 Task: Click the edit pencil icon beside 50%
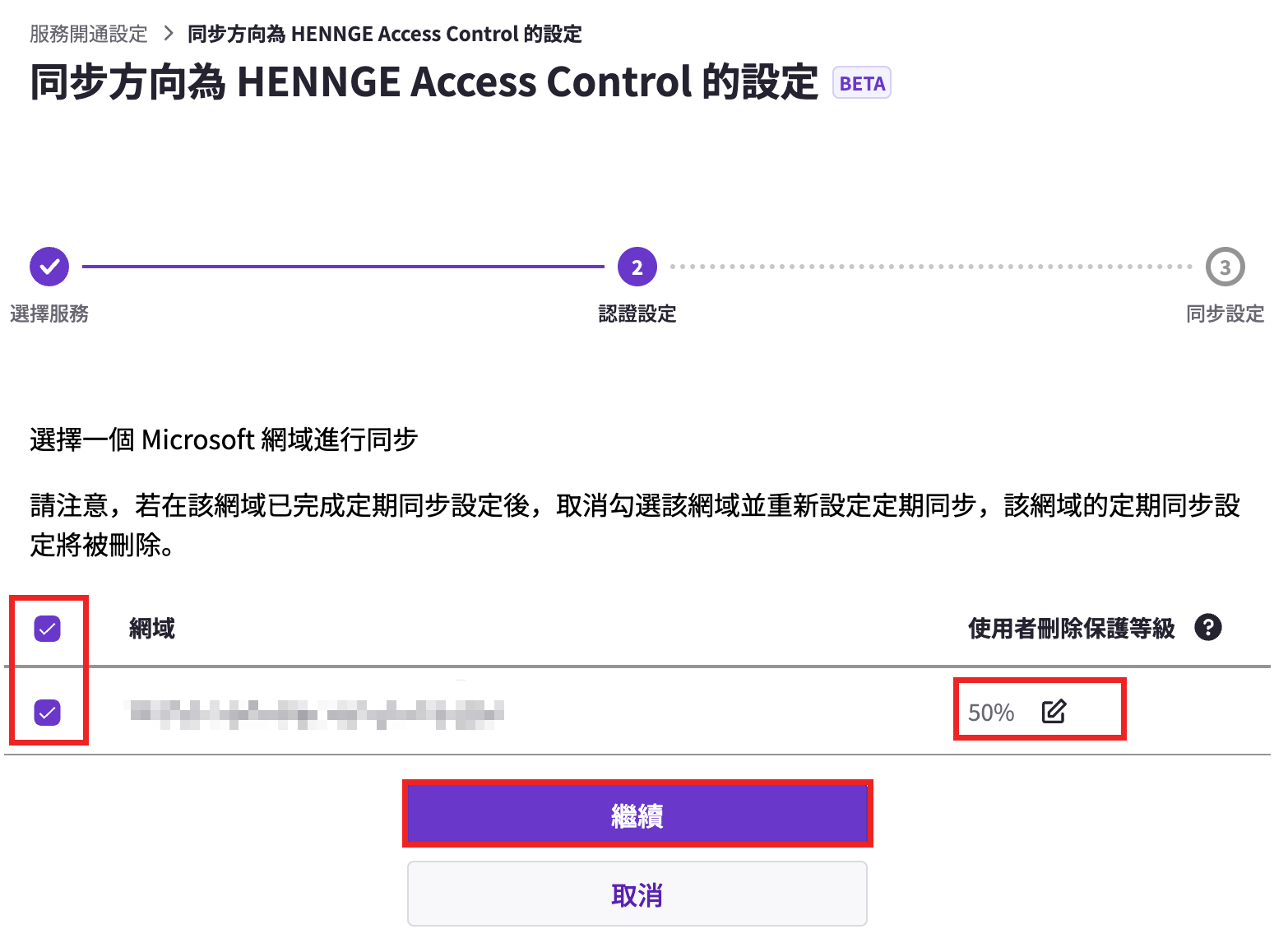(x=1054, y=711)
